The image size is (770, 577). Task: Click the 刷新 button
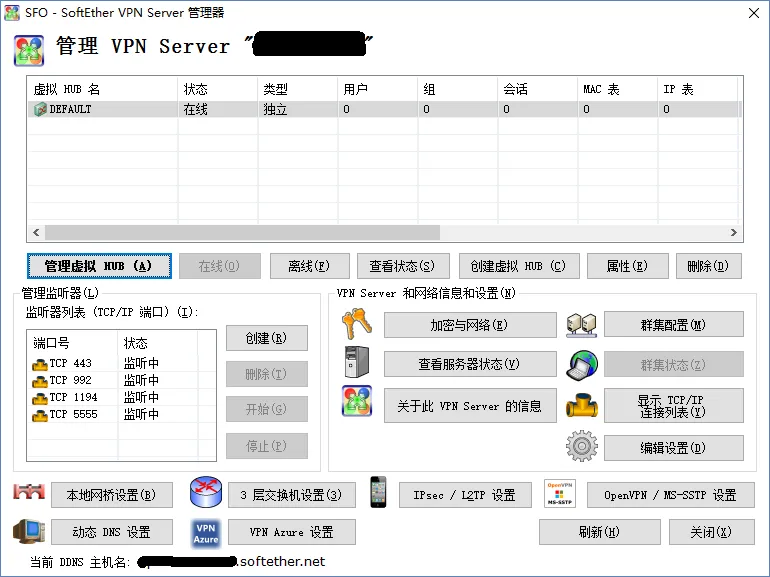[x=599, y=532]
